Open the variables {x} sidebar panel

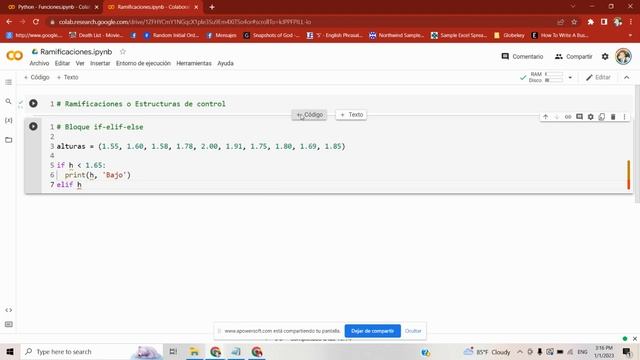pos(9,120)
